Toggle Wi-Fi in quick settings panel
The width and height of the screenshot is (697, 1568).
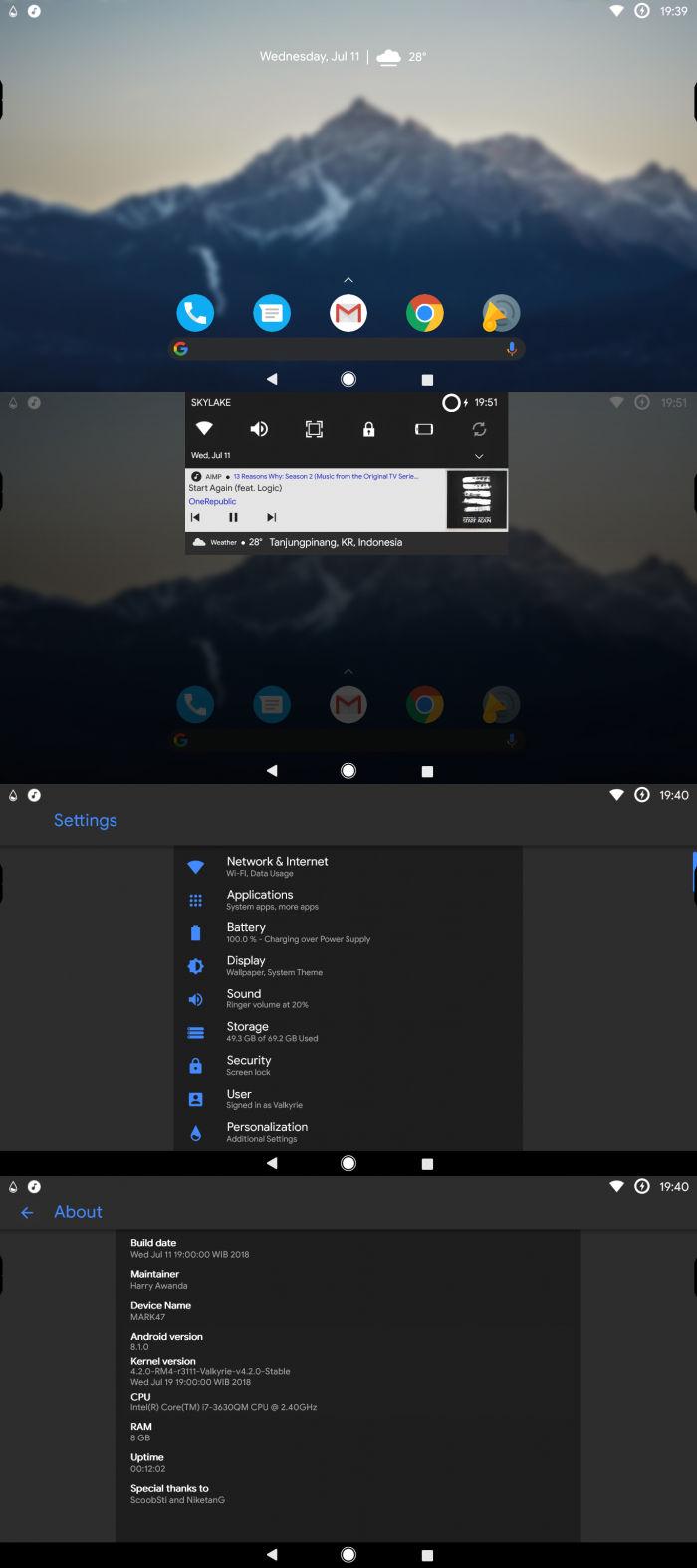click(204, 429)
